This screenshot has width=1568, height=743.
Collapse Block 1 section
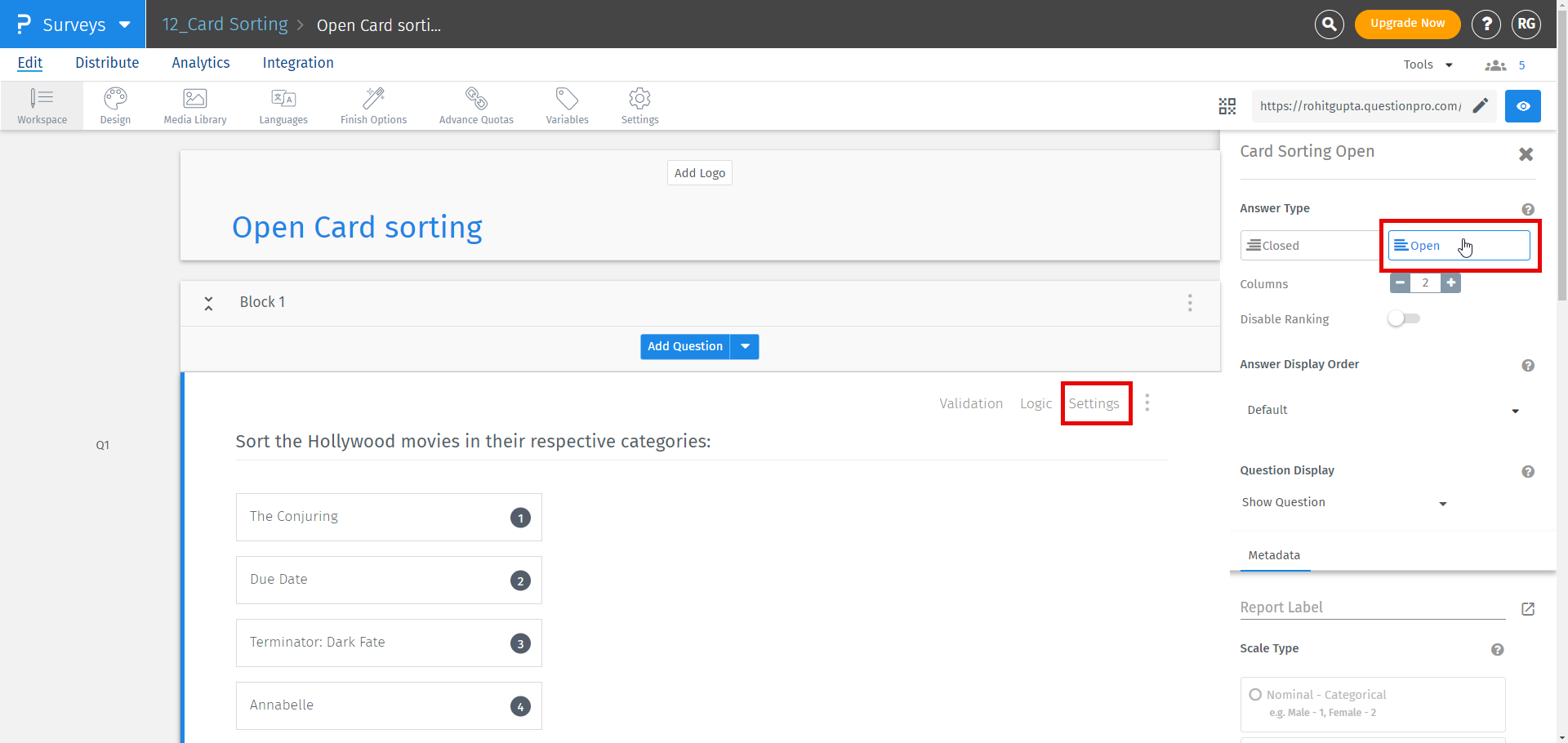click(x=208, y=303)
